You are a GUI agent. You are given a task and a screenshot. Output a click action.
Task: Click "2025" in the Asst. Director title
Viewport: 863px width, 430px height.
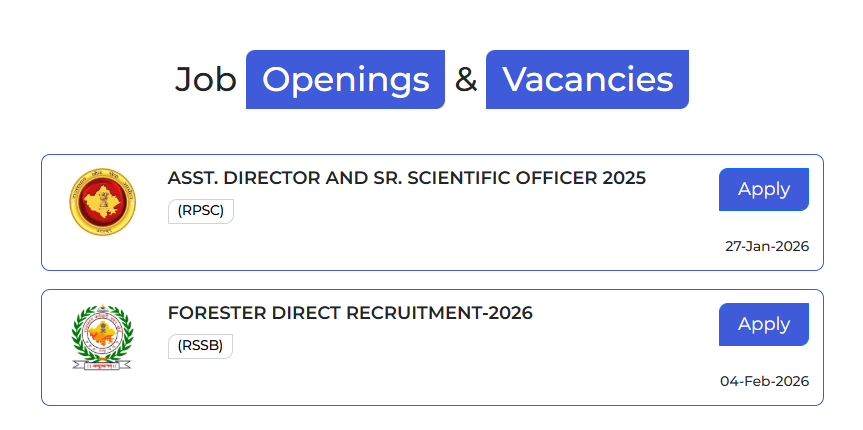(624, 178)
